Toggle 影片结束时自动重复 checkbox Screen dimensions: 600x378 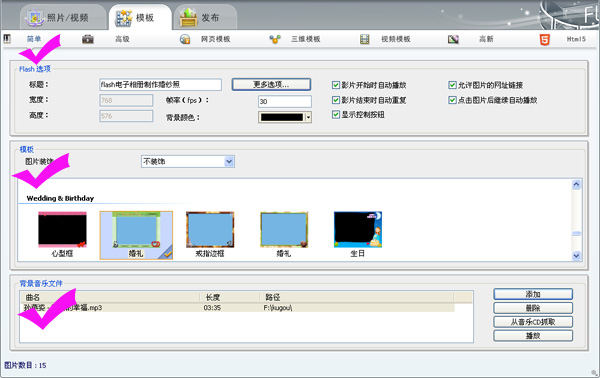point(336,100)
